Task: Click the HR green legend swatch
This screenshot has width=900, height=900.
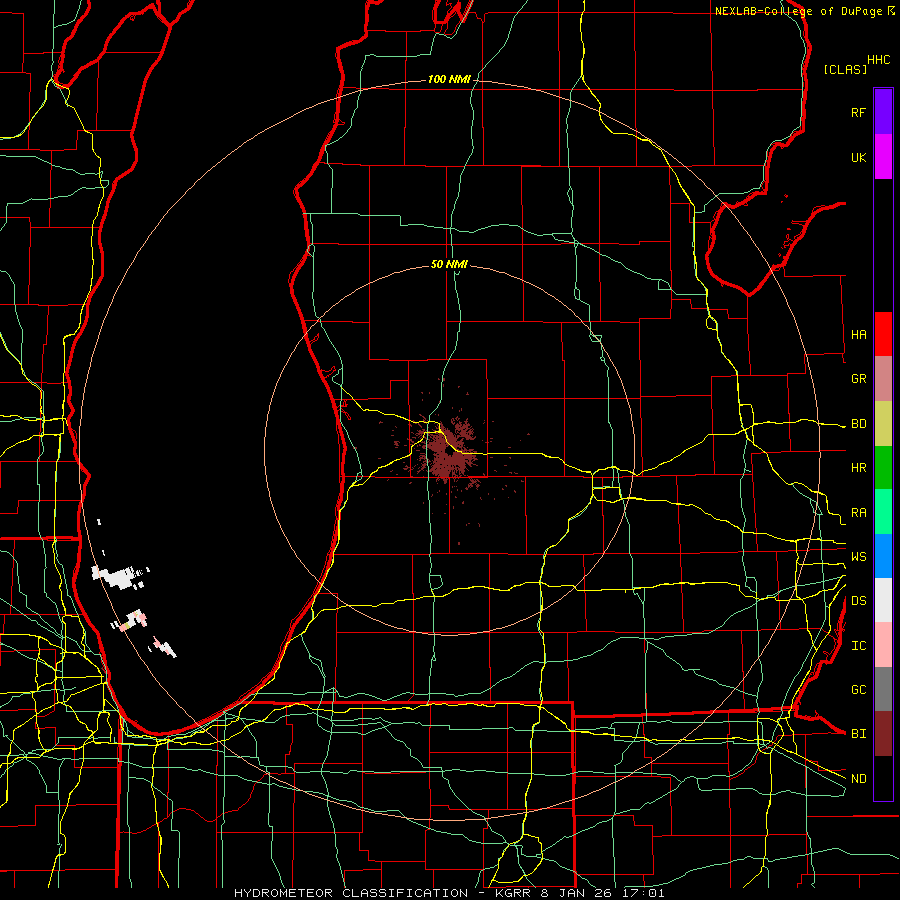Action: tap(883, 468)
